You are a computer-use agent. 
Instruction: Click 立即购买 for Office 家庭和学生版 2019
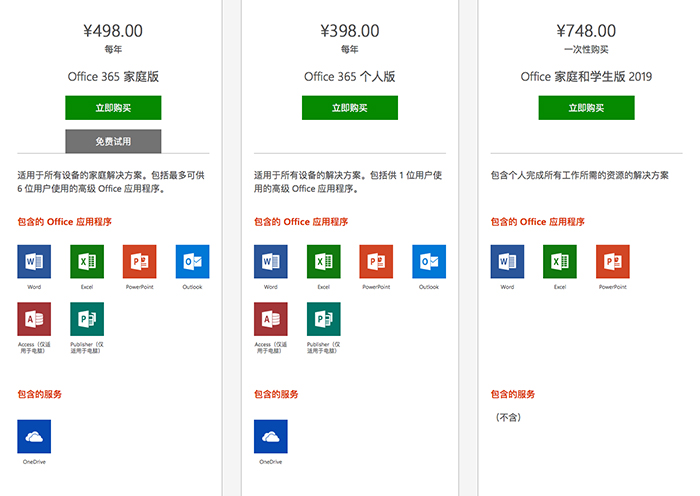click(x=586, y=108)
